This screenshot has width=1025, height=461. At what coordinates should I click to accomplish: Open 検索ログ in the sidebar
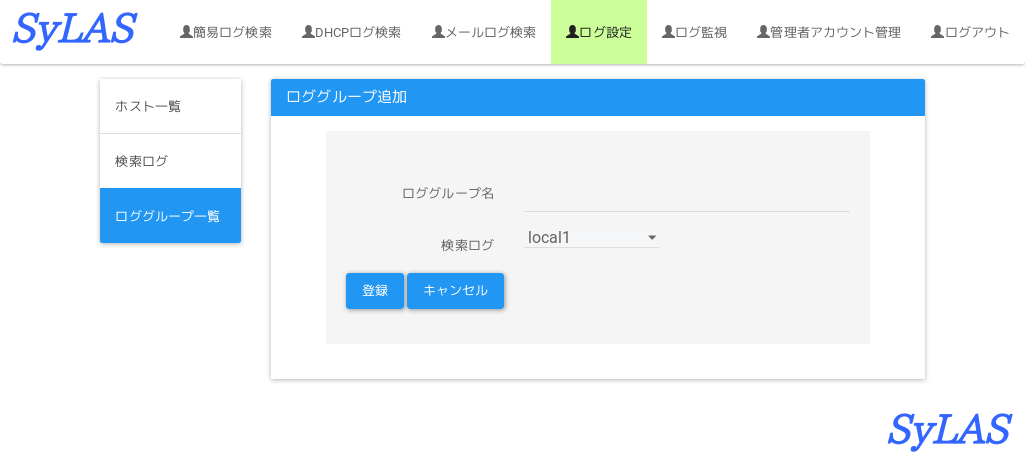click(x=171, y=161)
